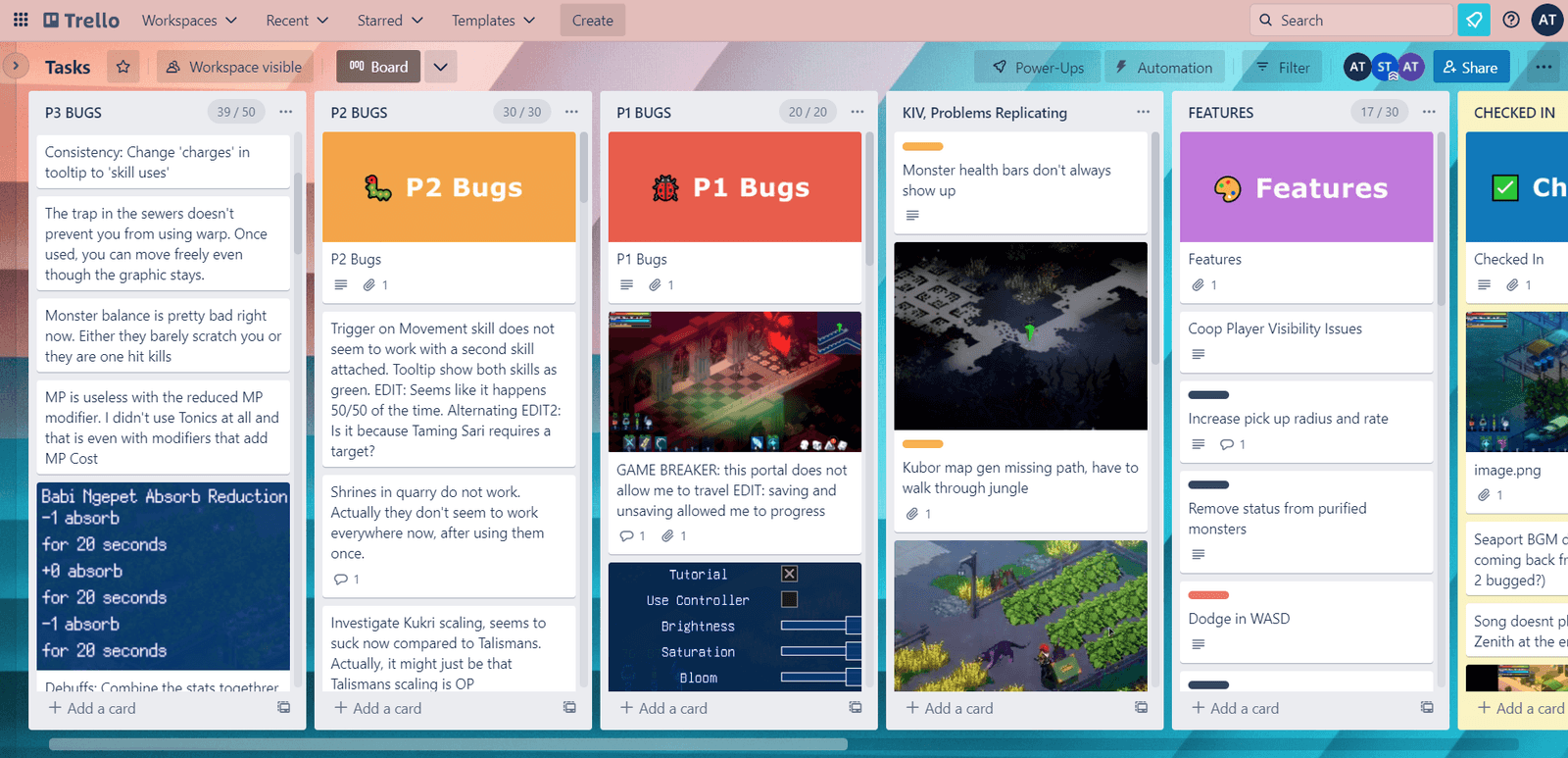
Task: Open the Monster health bars card
Action: [x=1020, y=182]
